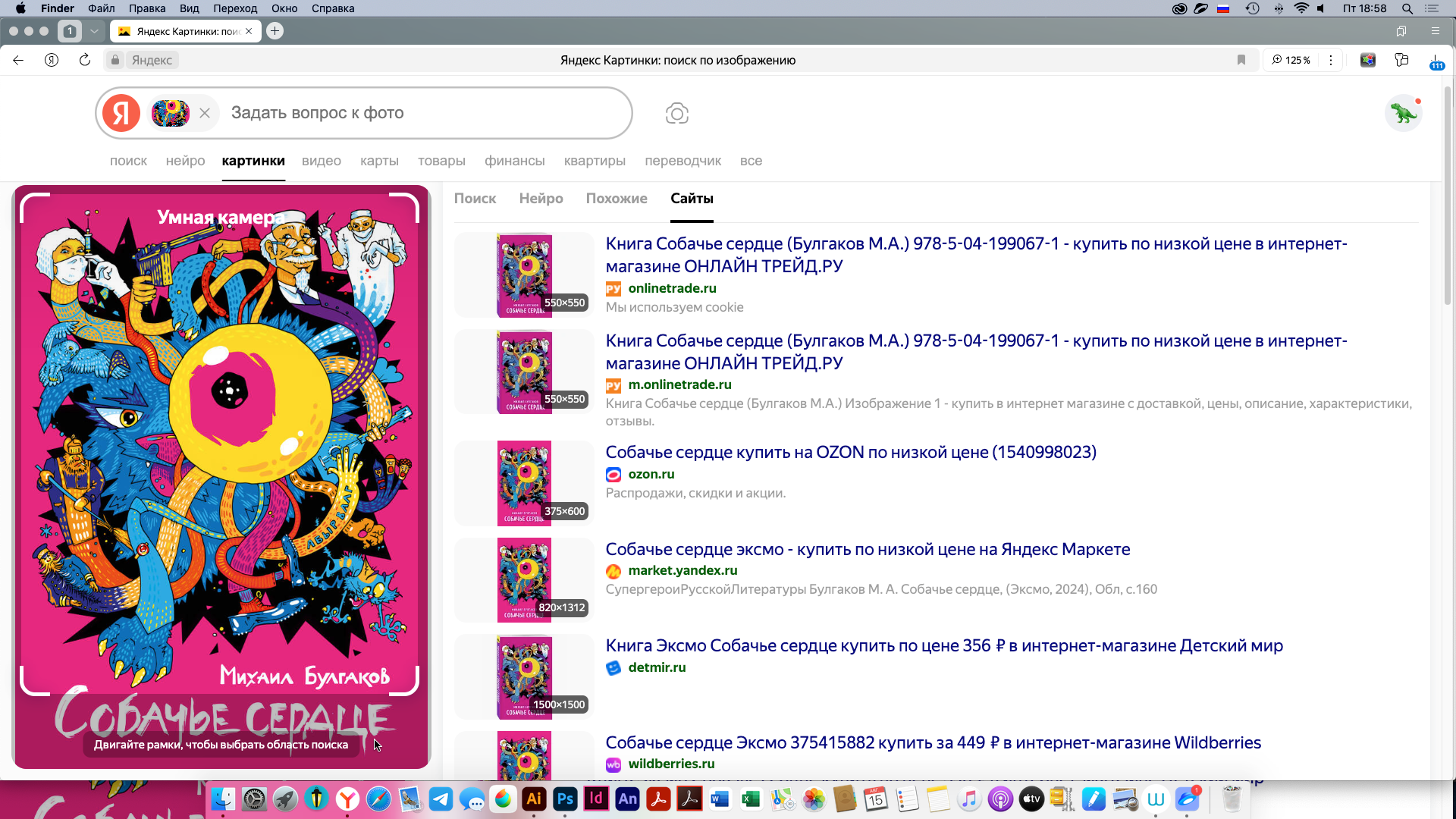Viewport: 1456px width, 819px height.
Task: Open the user profile avatar
Action: pos(1404,113)
